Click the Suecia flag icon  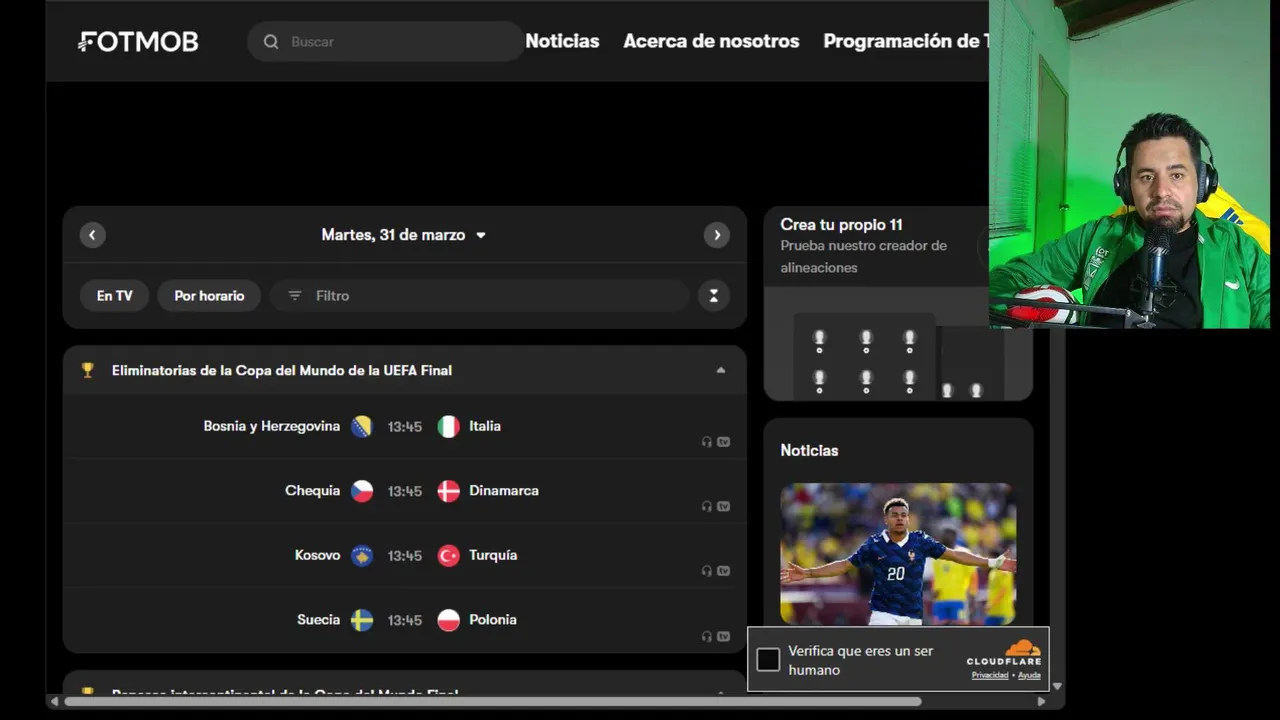point(362,620)
